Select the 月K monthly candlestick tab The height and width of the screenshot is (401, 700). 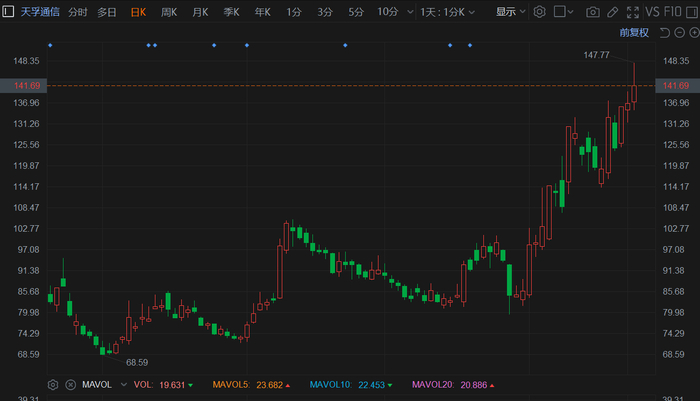[200, 12]
